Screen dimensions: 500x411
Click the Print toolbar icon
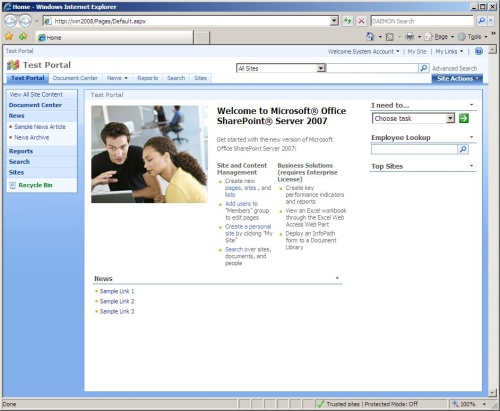[410, 36]
